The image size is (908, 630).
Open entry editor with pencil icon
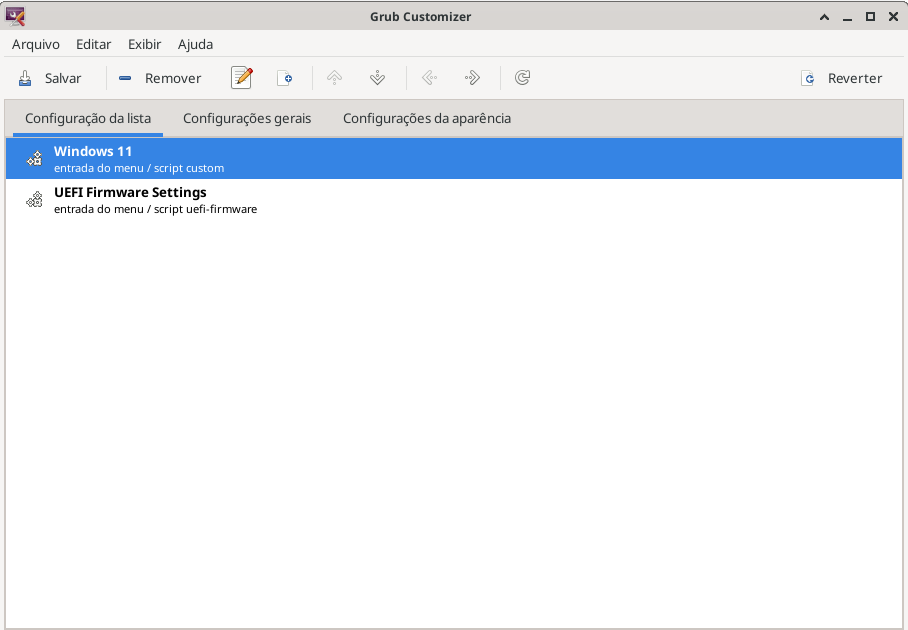(x=241, y=78)
